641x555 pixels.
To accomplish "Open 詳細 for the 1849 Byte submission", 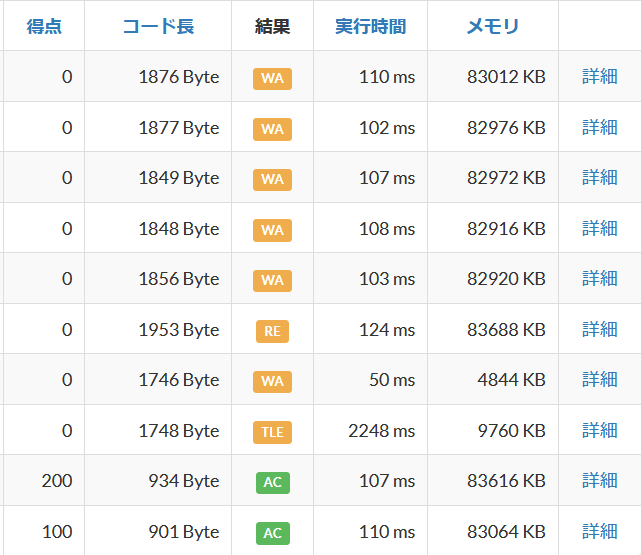I will coord(600,177).
